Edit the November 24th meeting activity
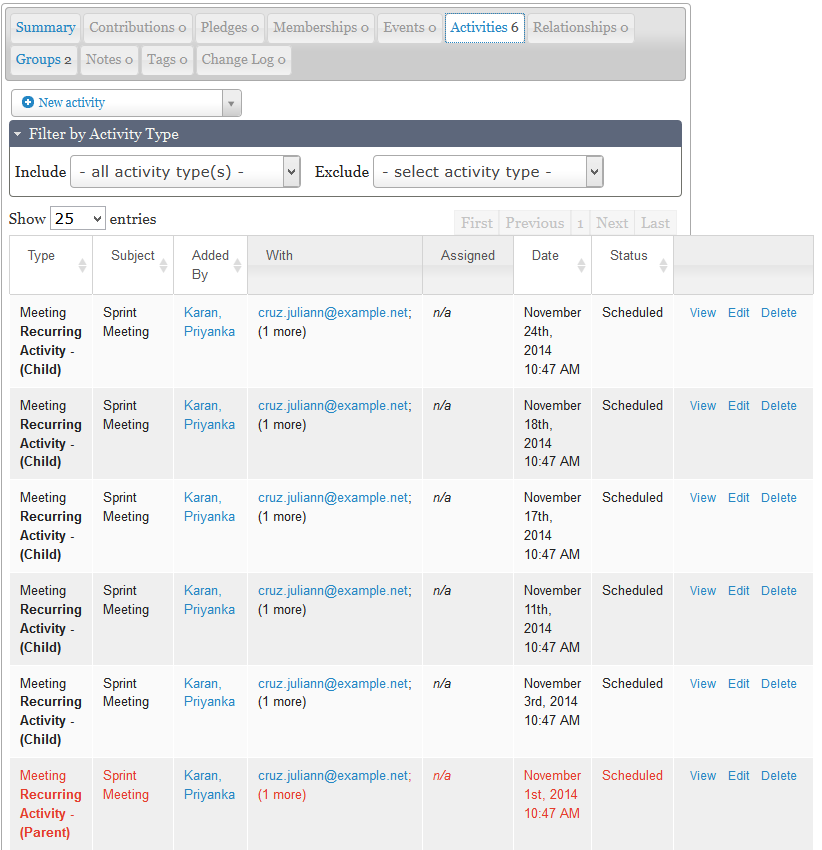Screen dimensions: 822x850 click(738, 313)
